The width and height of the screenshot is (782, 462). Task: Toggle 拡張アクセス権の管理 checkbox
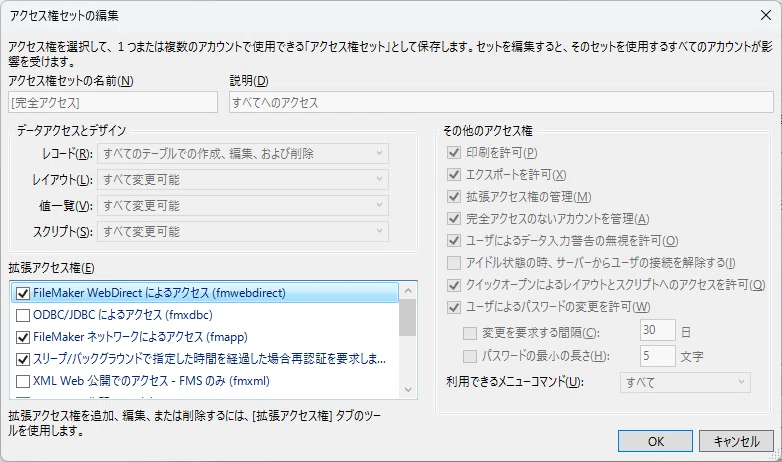tap(454, 197)
